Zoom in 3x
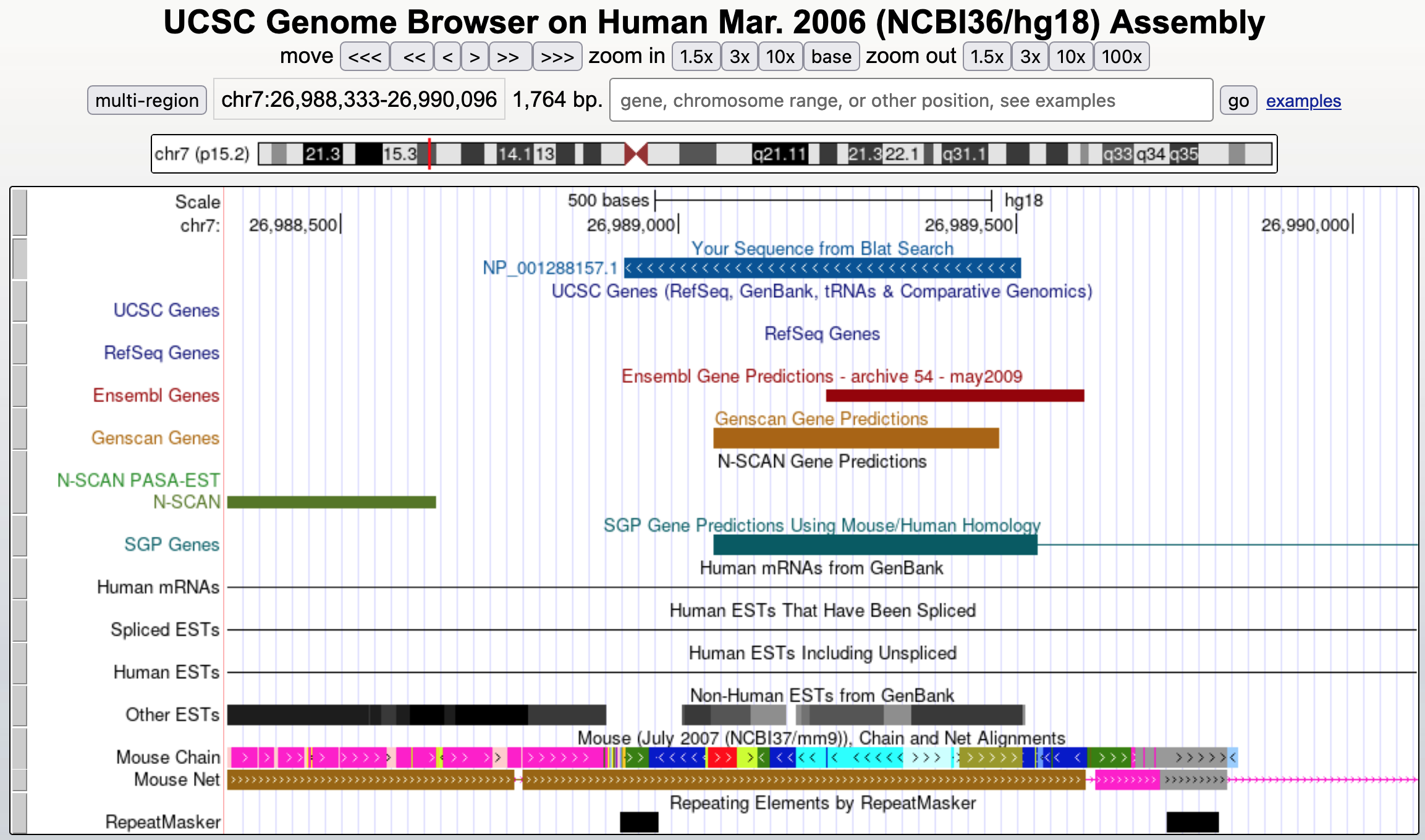 [x=740, y=57]
